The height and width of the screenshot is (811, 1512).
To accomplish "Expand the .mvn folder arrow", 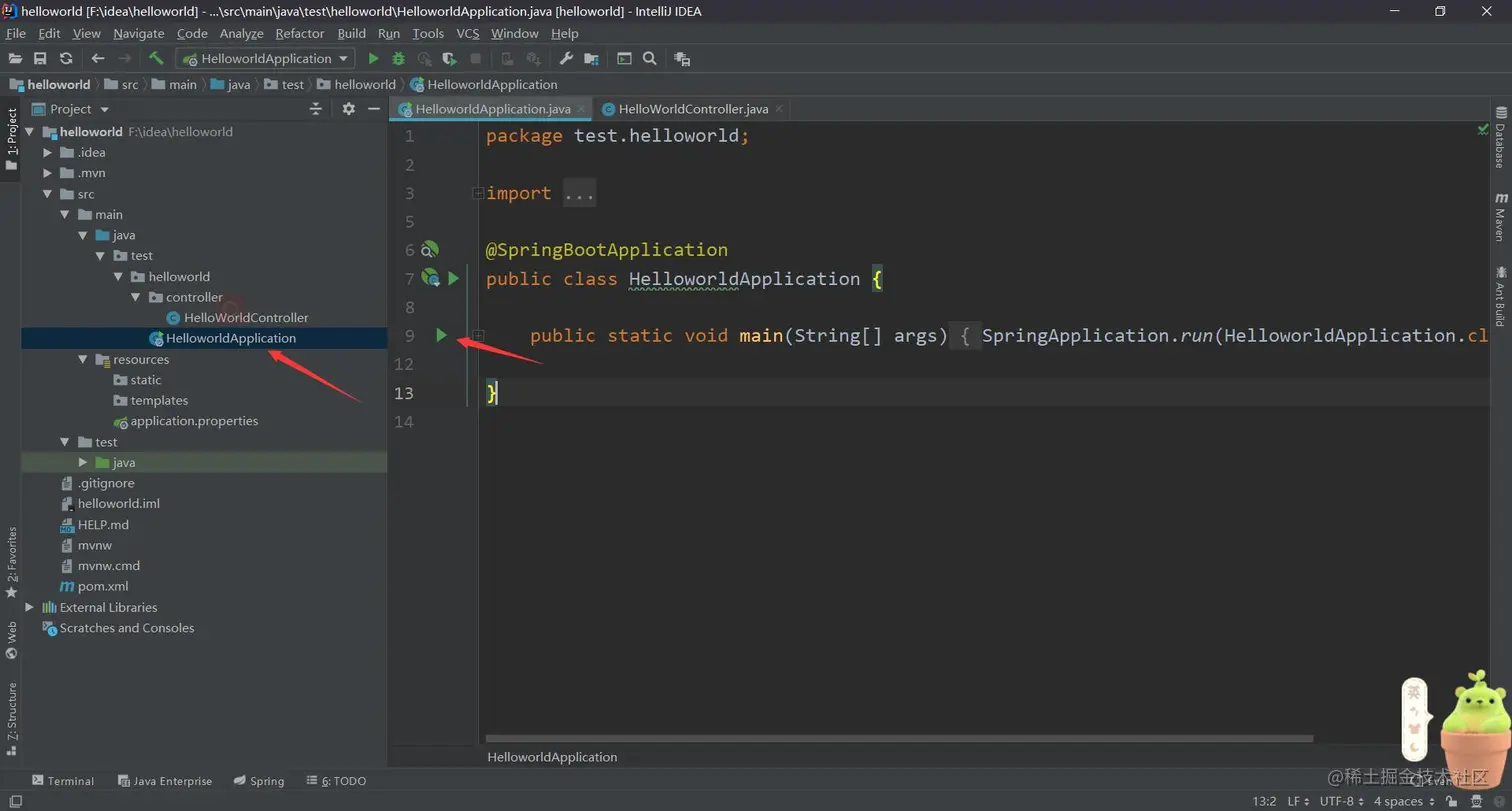I will [x=47, y=173].
